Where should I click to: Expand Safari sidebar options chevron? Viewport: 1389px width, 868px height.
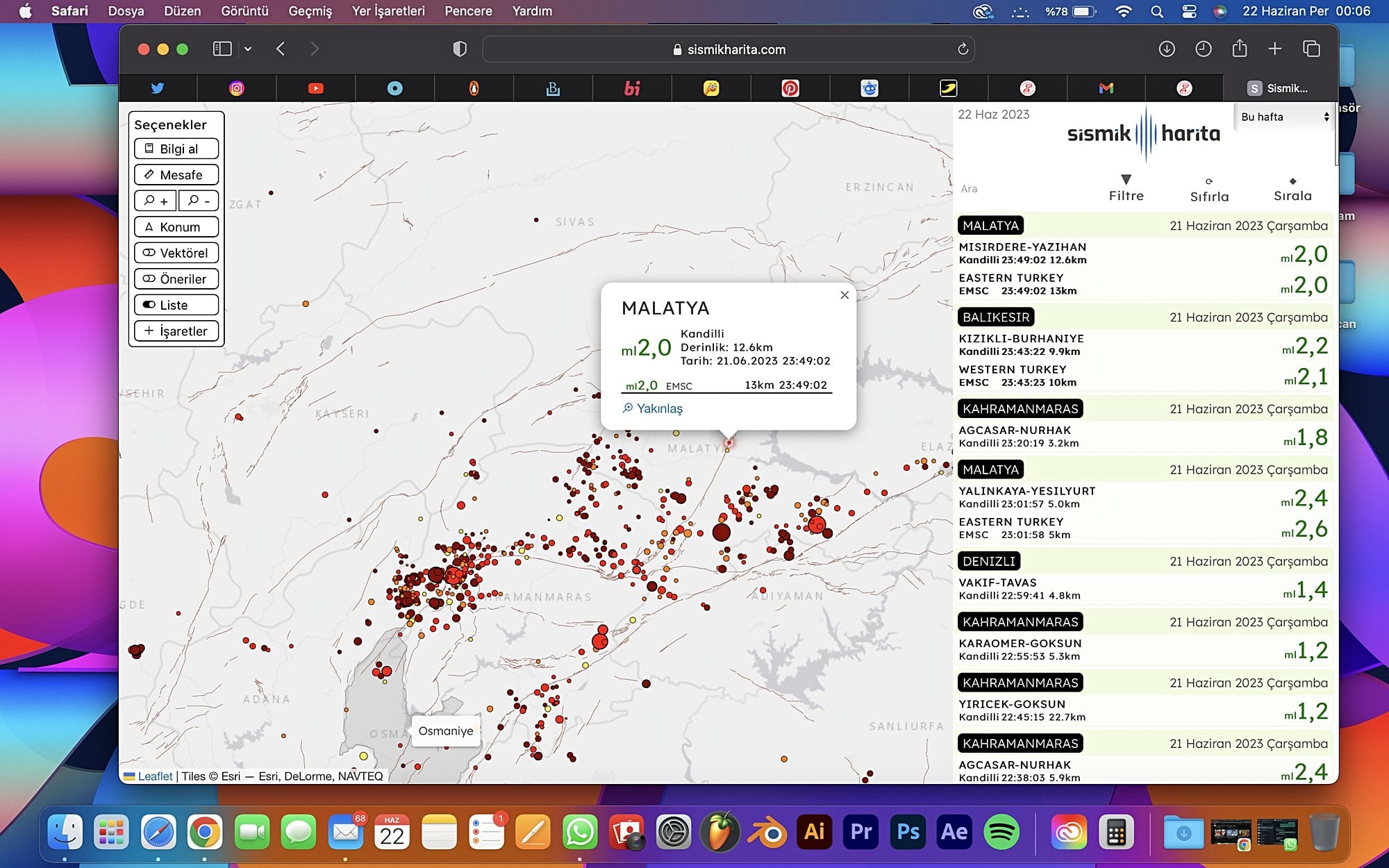pyautogui.click(x=248, y=49)
